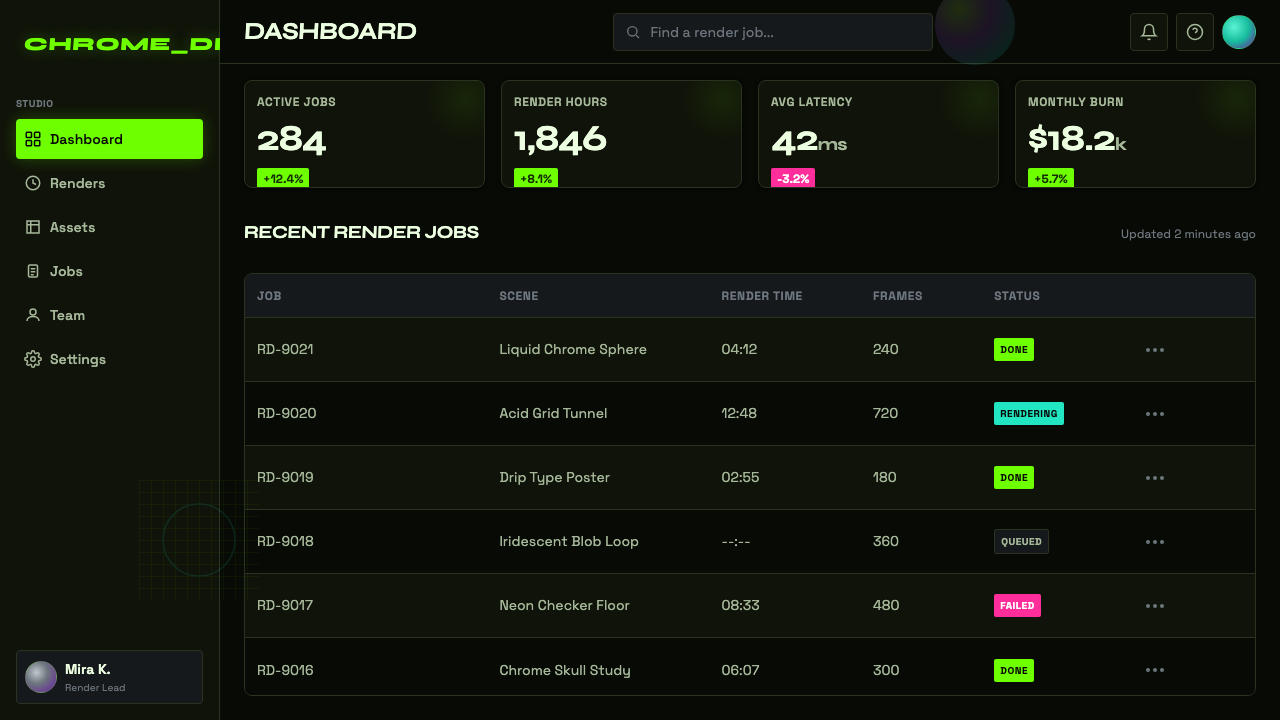
Task: Open more options for job RD-9018
Action: point(1155,542)
